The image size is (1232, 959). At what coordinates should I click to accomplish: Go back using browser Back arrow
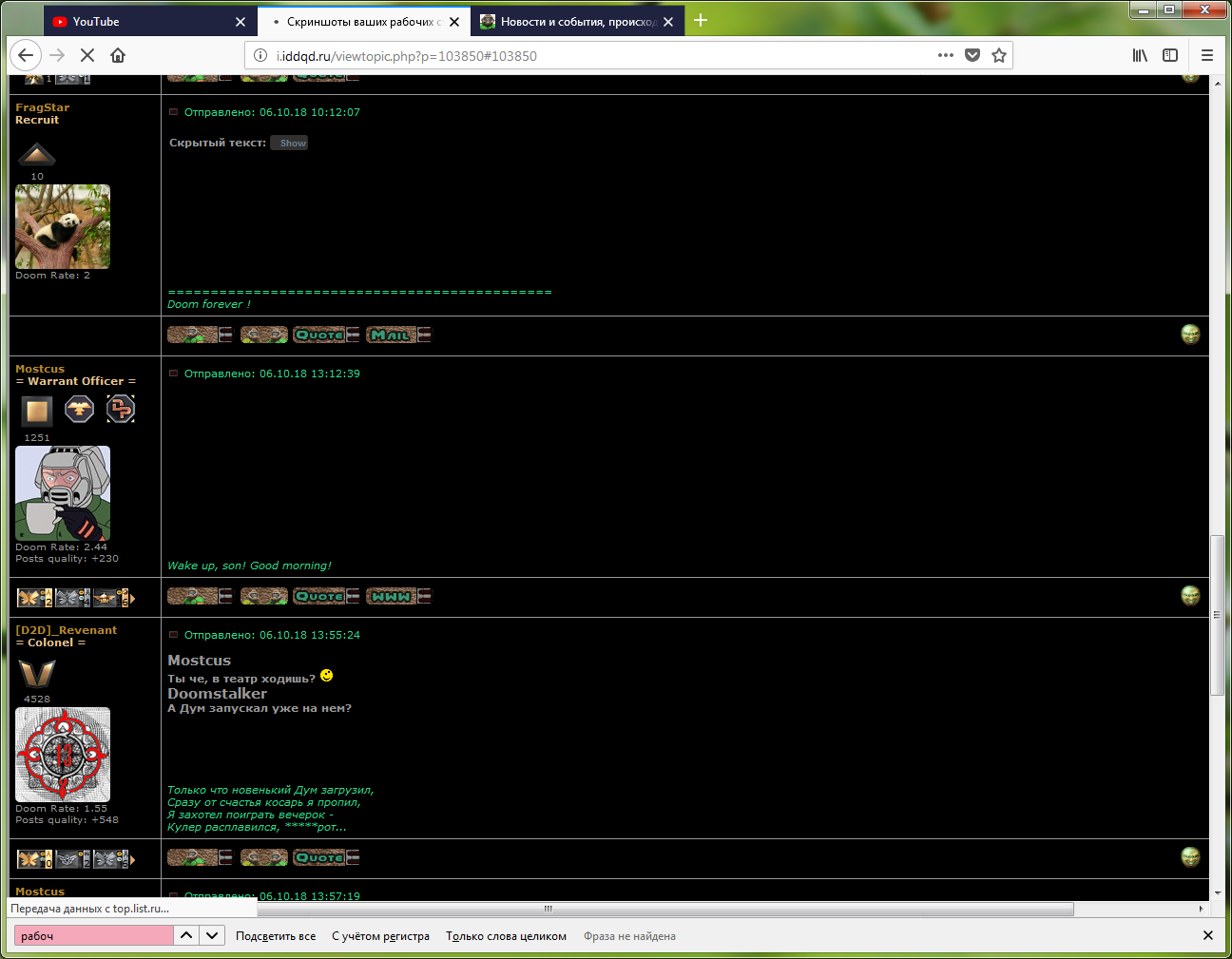coord(26,55)
